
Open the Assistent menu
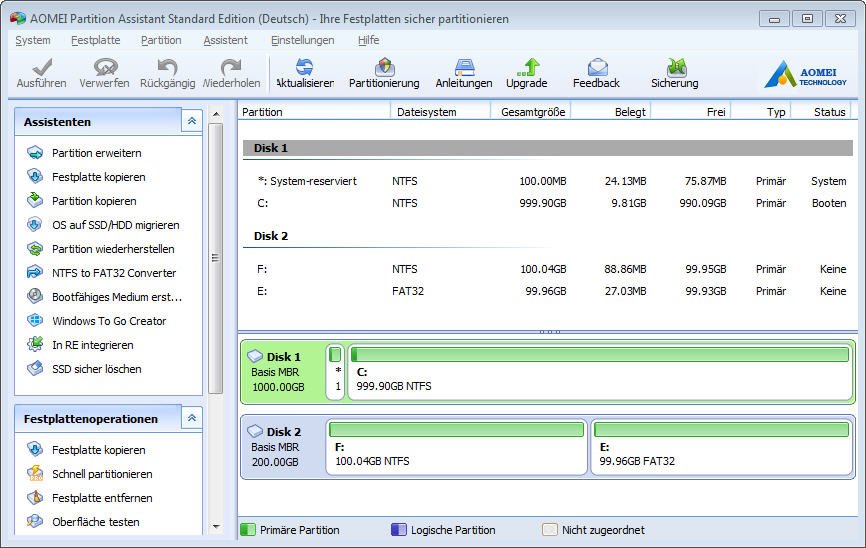[x=225, y=40]
